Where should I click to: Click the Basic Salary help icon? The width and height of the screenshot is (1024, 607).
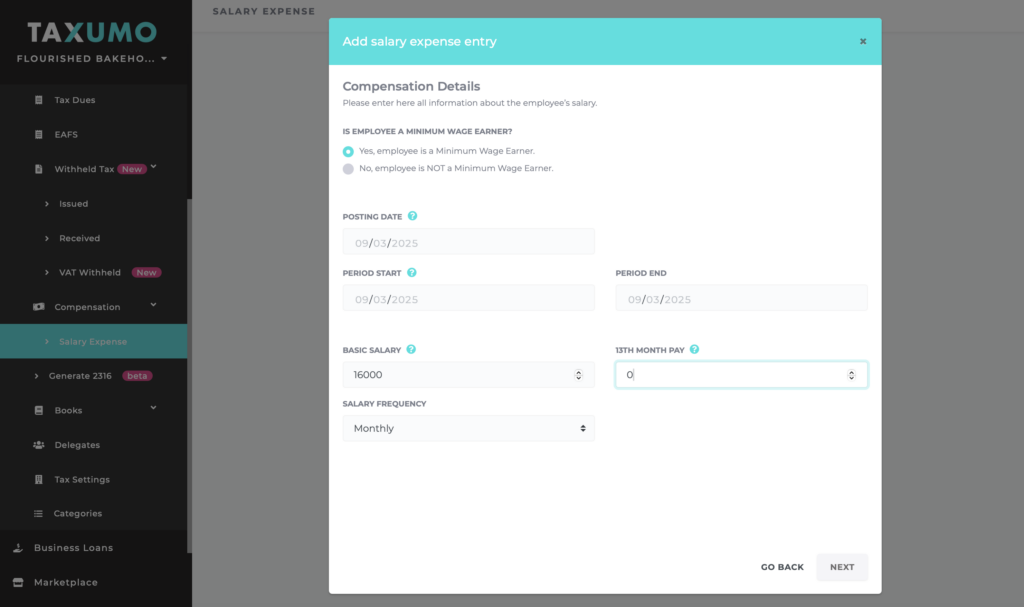tap(411, 350)
